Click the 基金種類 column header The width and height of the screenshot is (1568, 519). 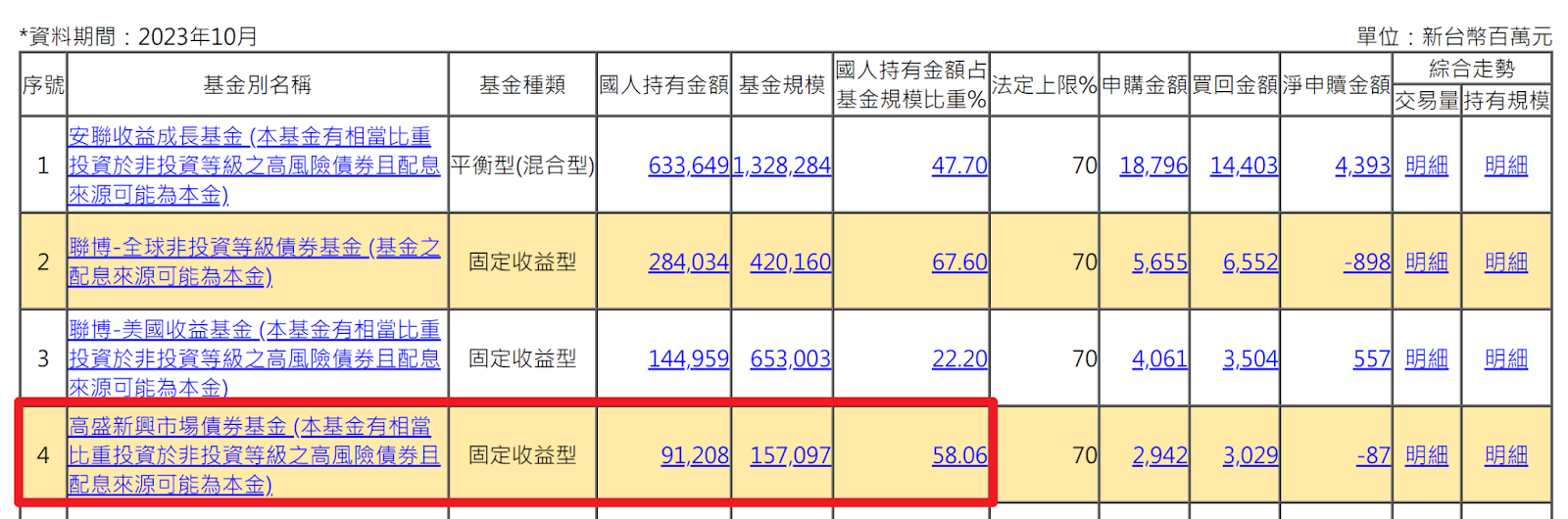(522, 85)
